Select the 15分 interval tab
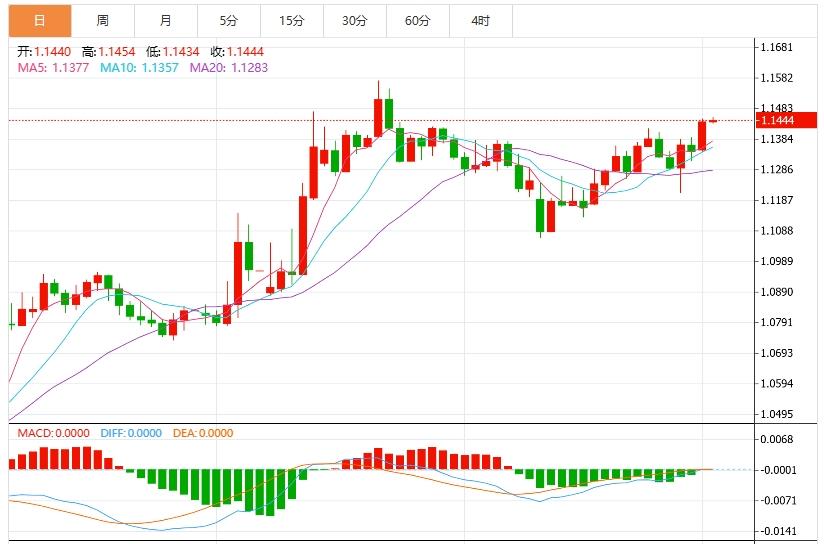Image resolution: width=824 pixels, height=544 pixels. tap(291, 20)
